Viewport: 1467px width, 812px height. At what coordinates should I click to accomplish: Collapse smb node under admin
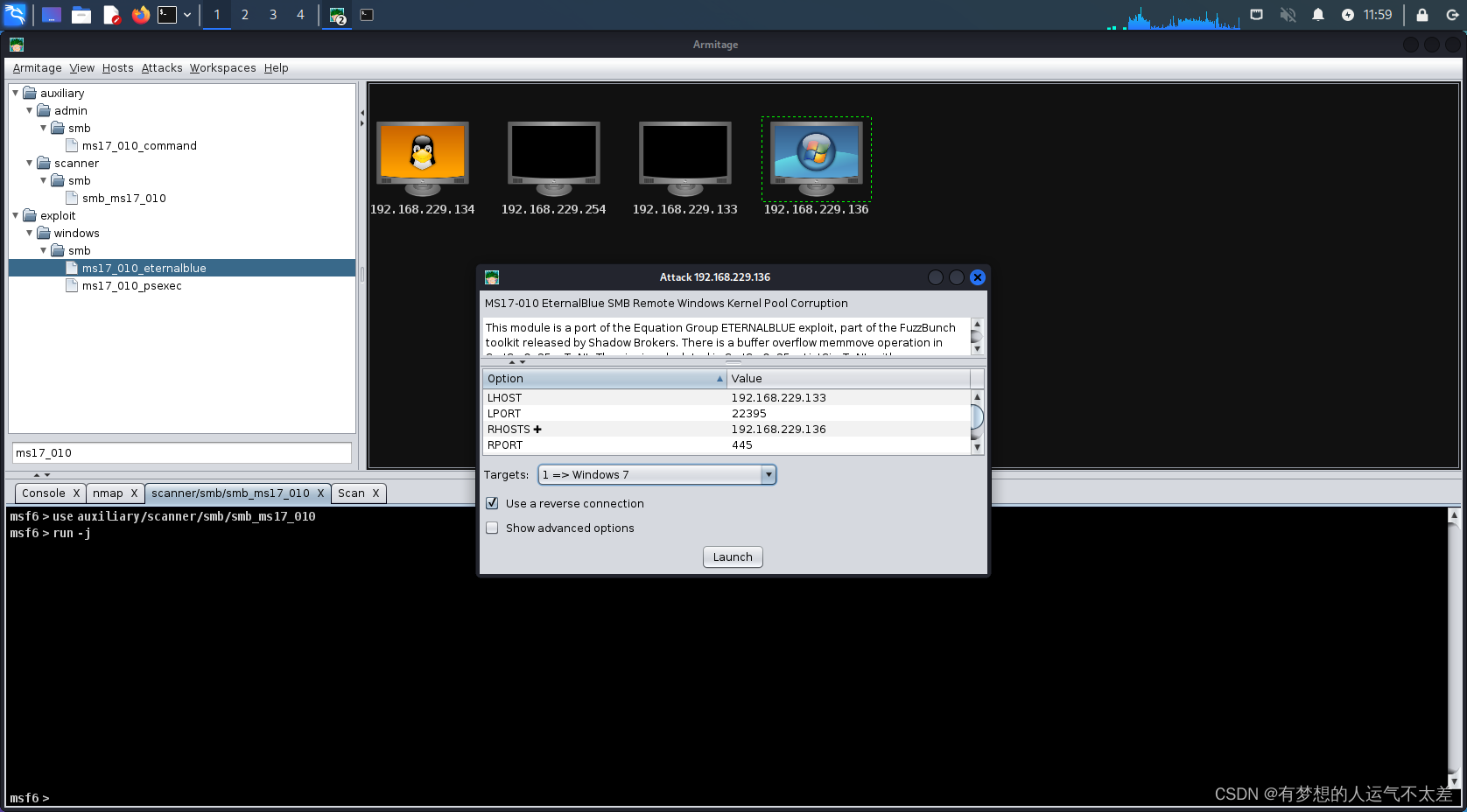click(43, 128)
